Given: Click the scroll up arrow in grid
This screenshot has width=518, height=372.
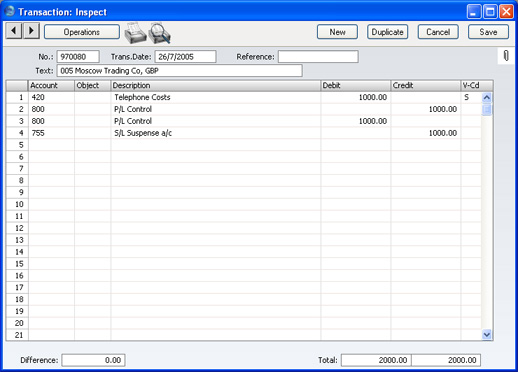Looking at the screenshot, I should coord(487,98).
